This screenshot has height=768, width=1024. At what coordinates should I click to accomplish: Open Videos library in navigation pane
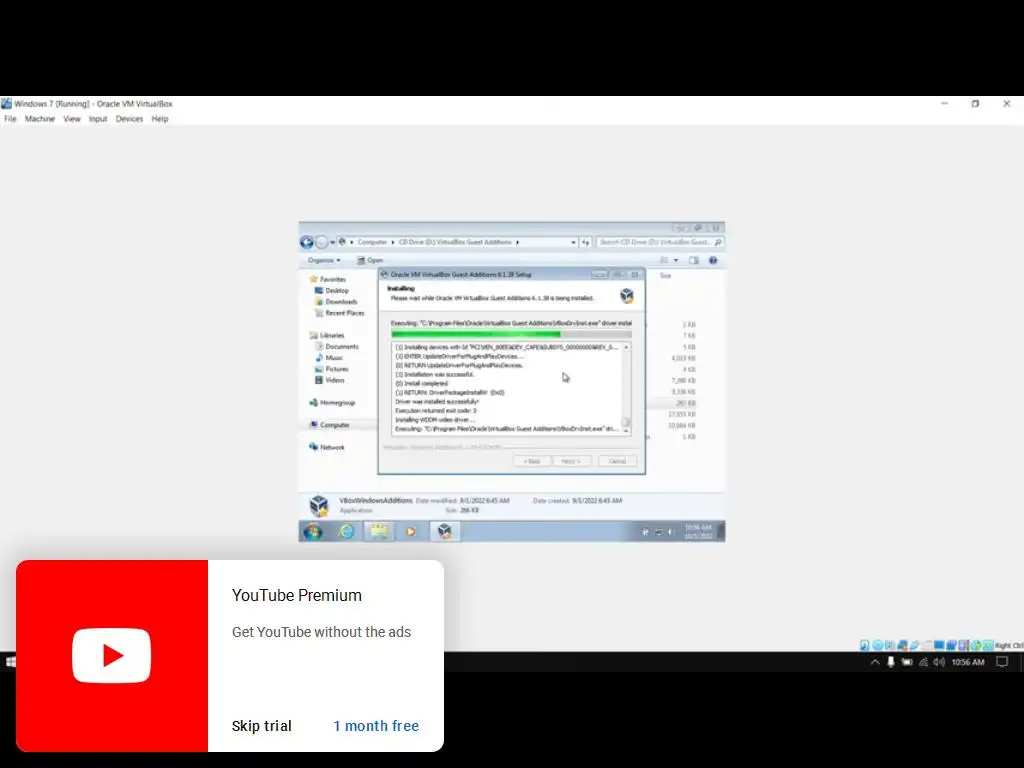[330, 380]
